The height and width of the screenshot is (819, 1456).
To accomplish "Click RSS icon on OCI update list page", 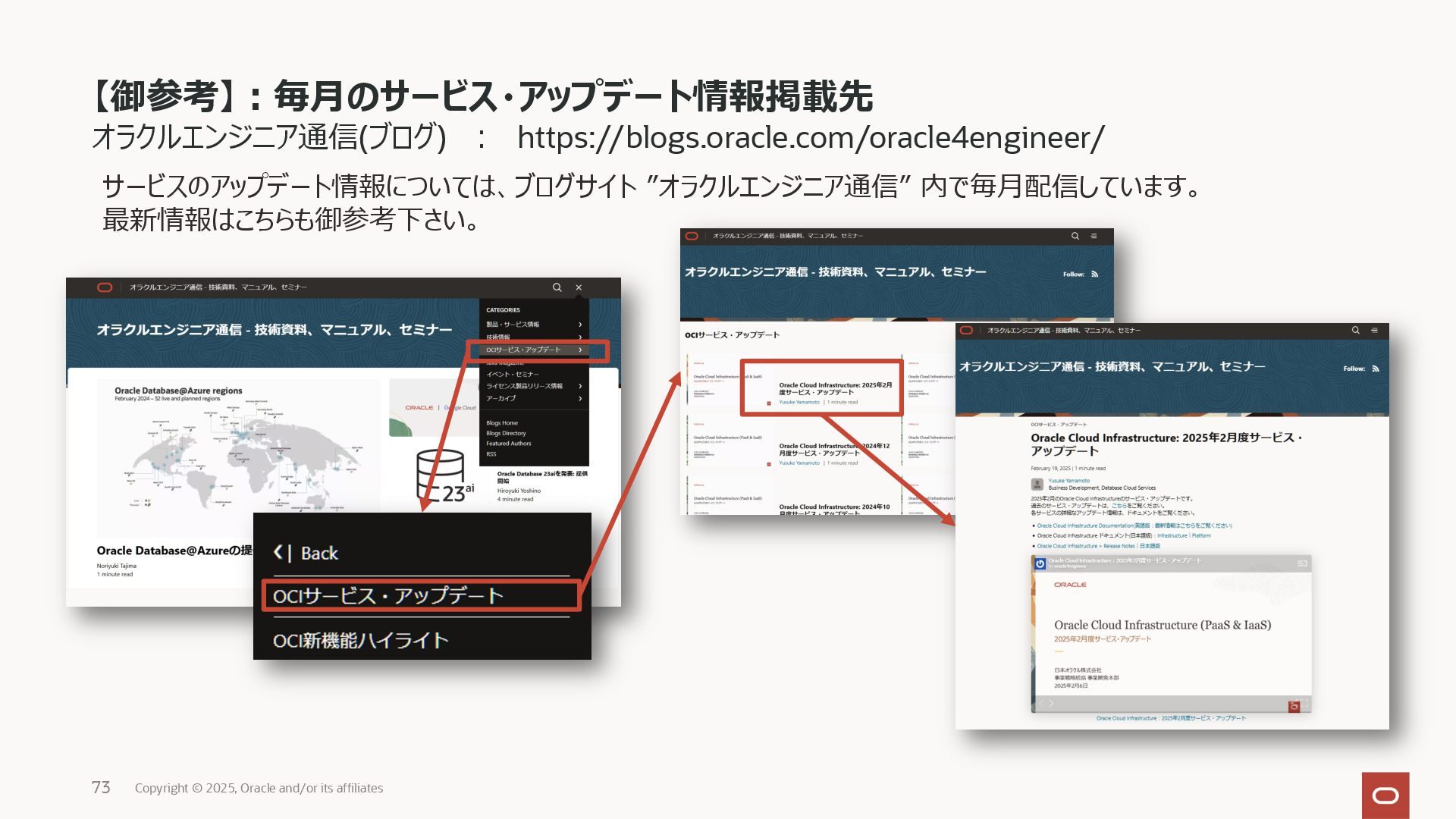I will point(1094,275).
